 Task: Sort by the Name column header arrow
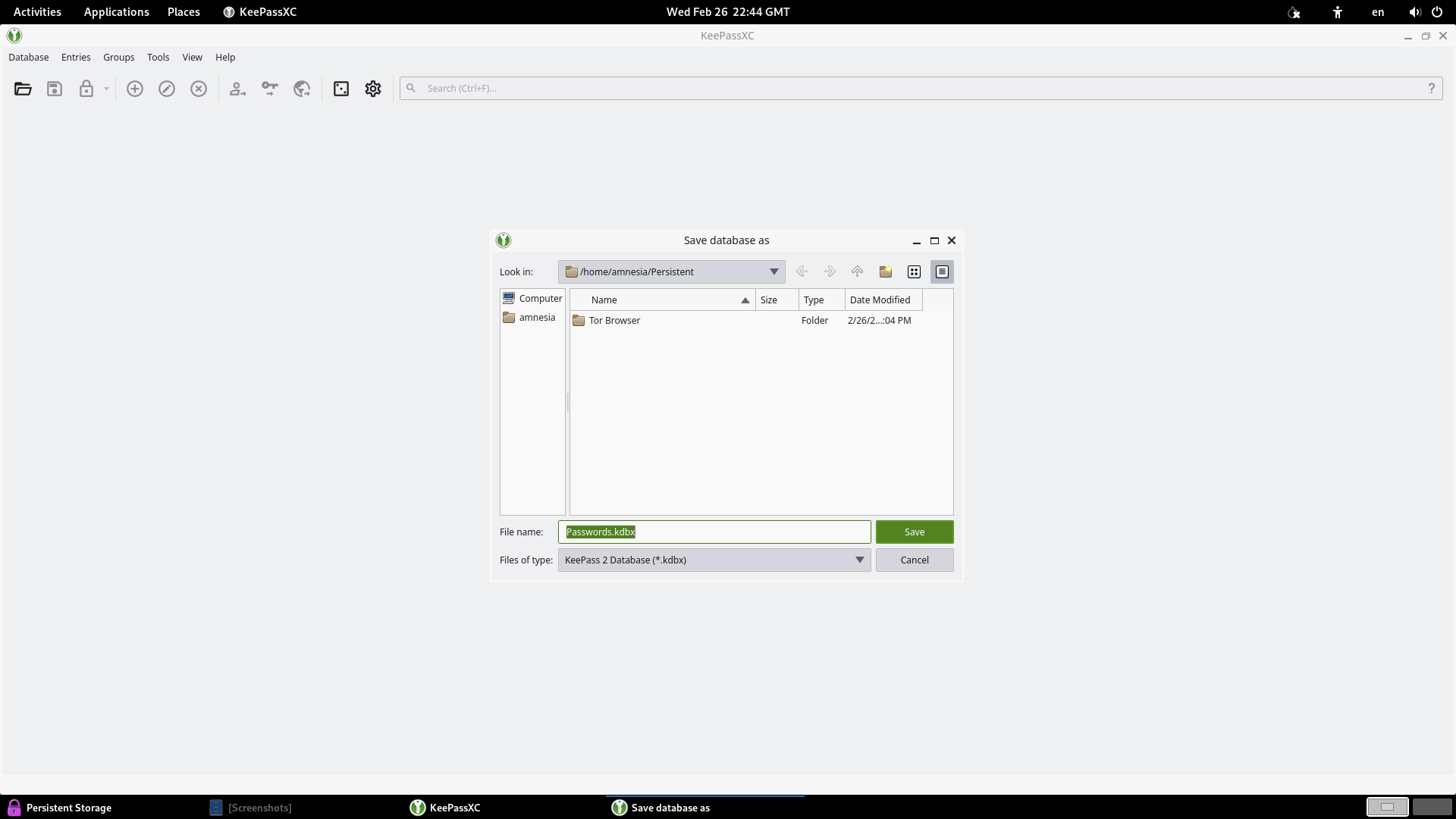[745, 300]
